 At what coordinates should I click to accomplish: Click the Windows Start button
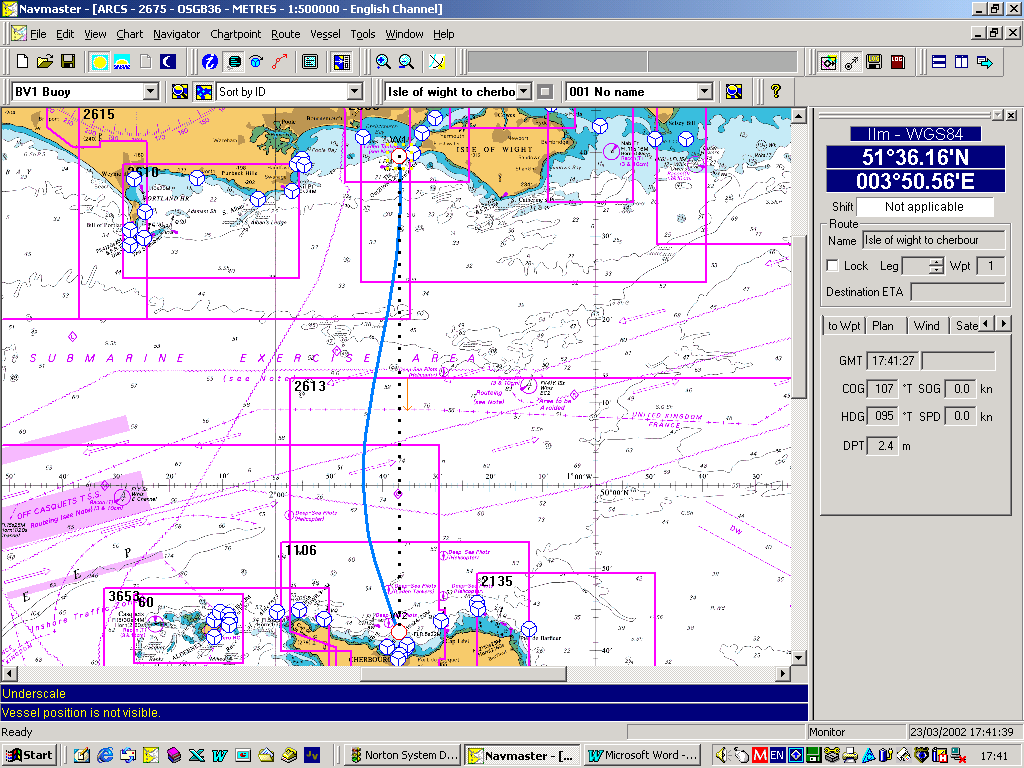tap(29, 755)
